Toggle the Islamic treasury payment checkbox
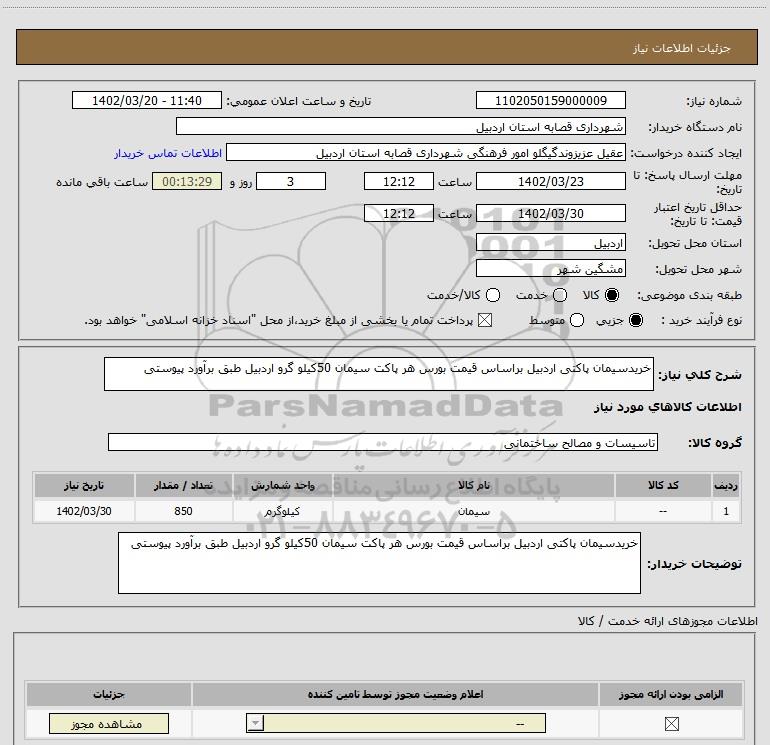This screenshot has height=745, width=770. click(485, 320)
